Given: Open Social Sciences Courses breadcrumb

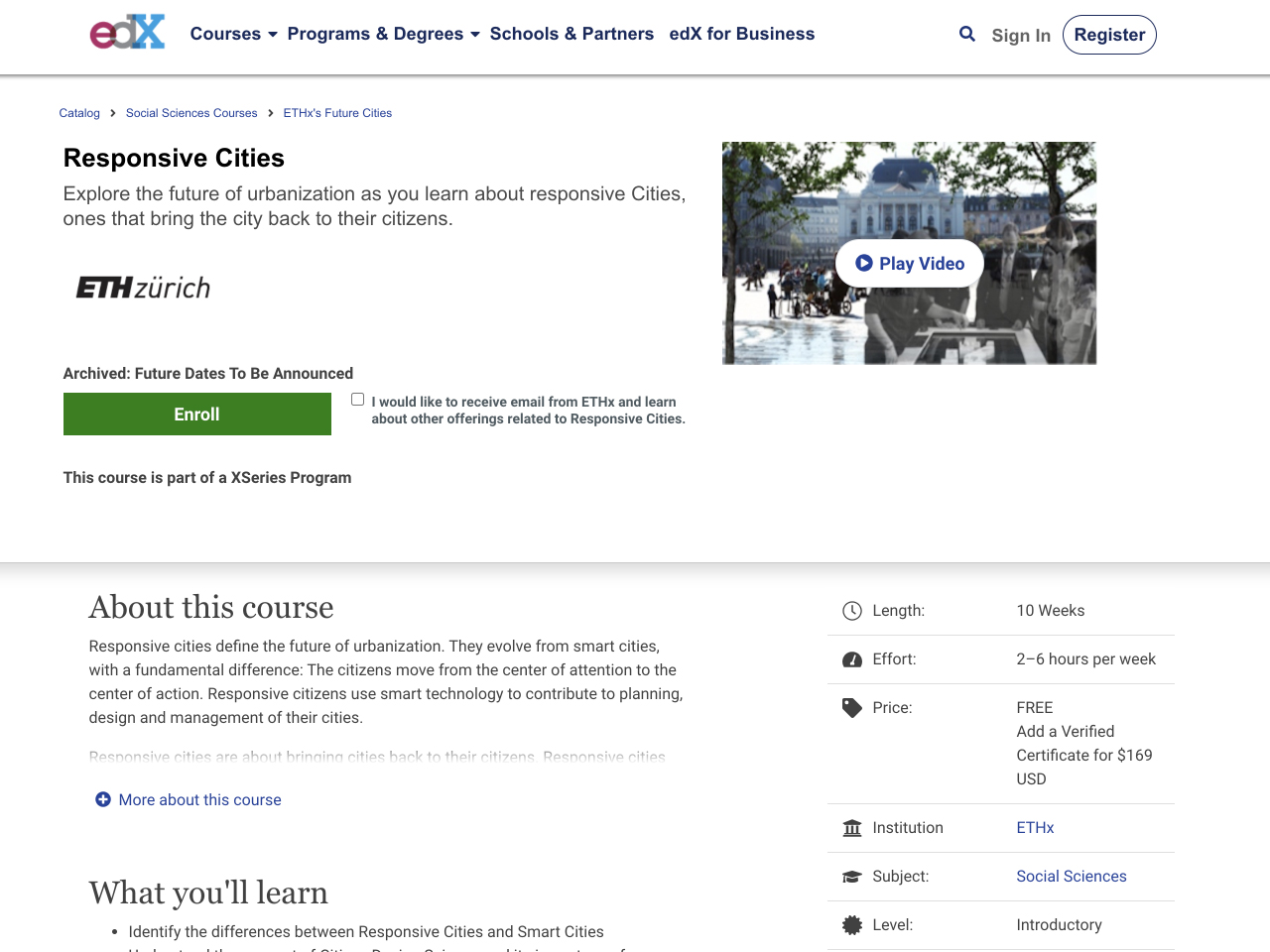Looking at the screenshot, I should pos(191,113).
